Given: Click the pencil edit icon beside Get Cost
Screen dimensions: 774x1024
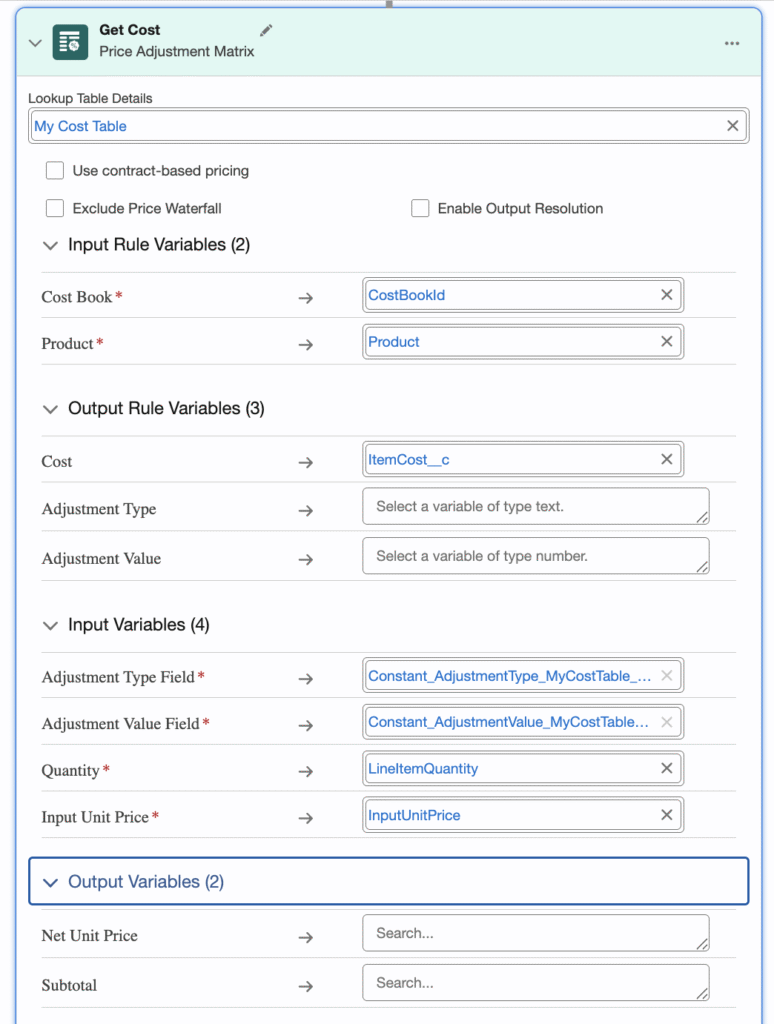Looking at the screenshot, I should tap(266, 31).
